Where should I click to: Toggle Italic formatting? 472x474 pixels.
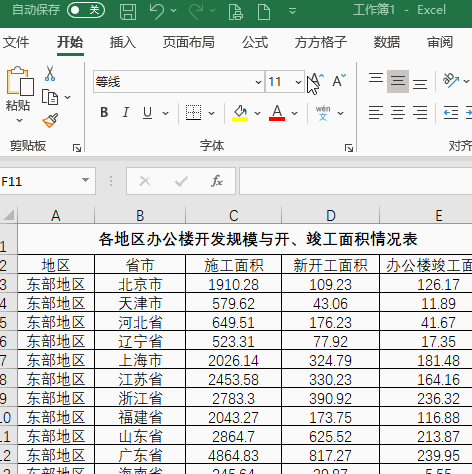click(126, 113)
